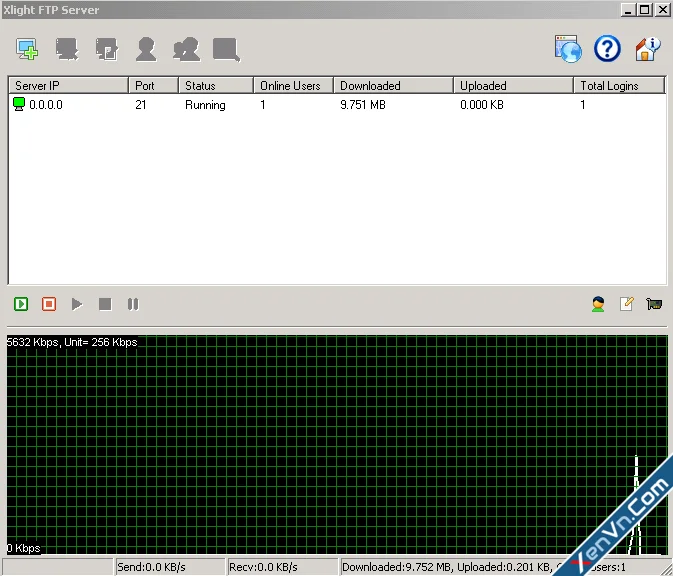The width and height of the screenshot is (673, 576).
Task: Start all servers with green play icon
Action: point(21,304)
